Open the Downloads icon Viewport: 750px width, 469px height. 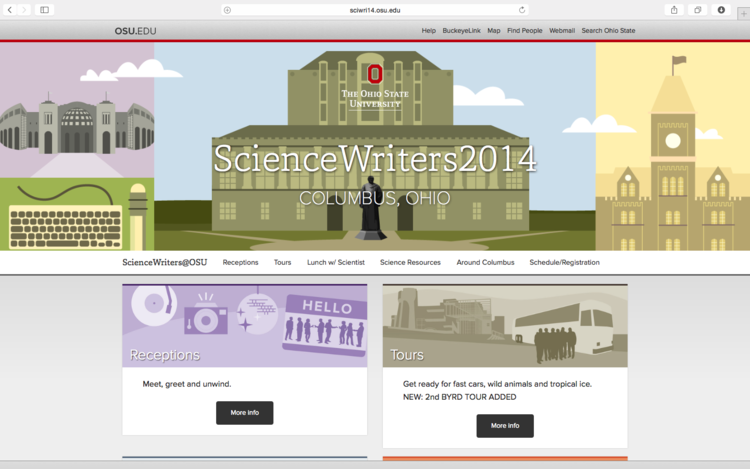(721, 10)
